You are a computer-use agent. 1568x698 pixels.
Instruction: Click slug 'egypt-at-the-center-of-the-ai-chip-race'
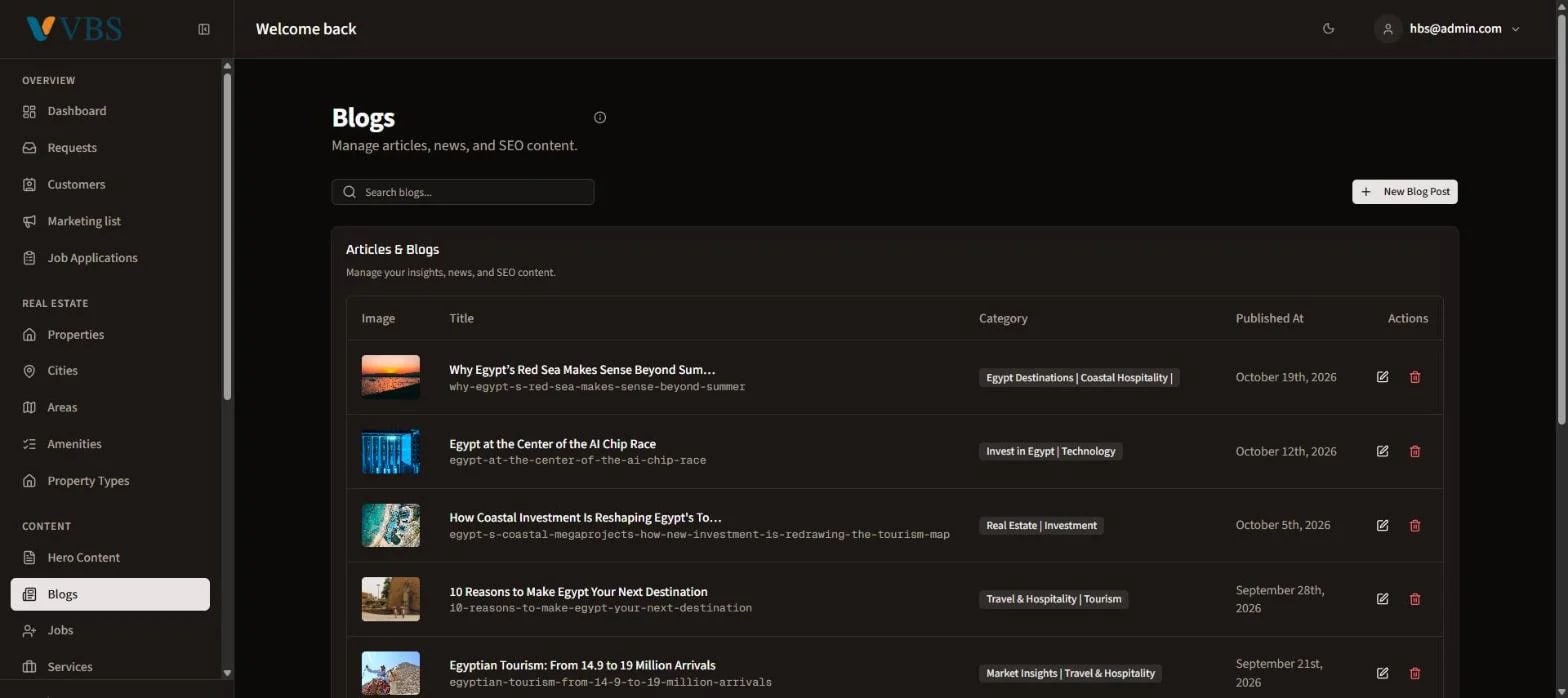[x=577, y=461]
